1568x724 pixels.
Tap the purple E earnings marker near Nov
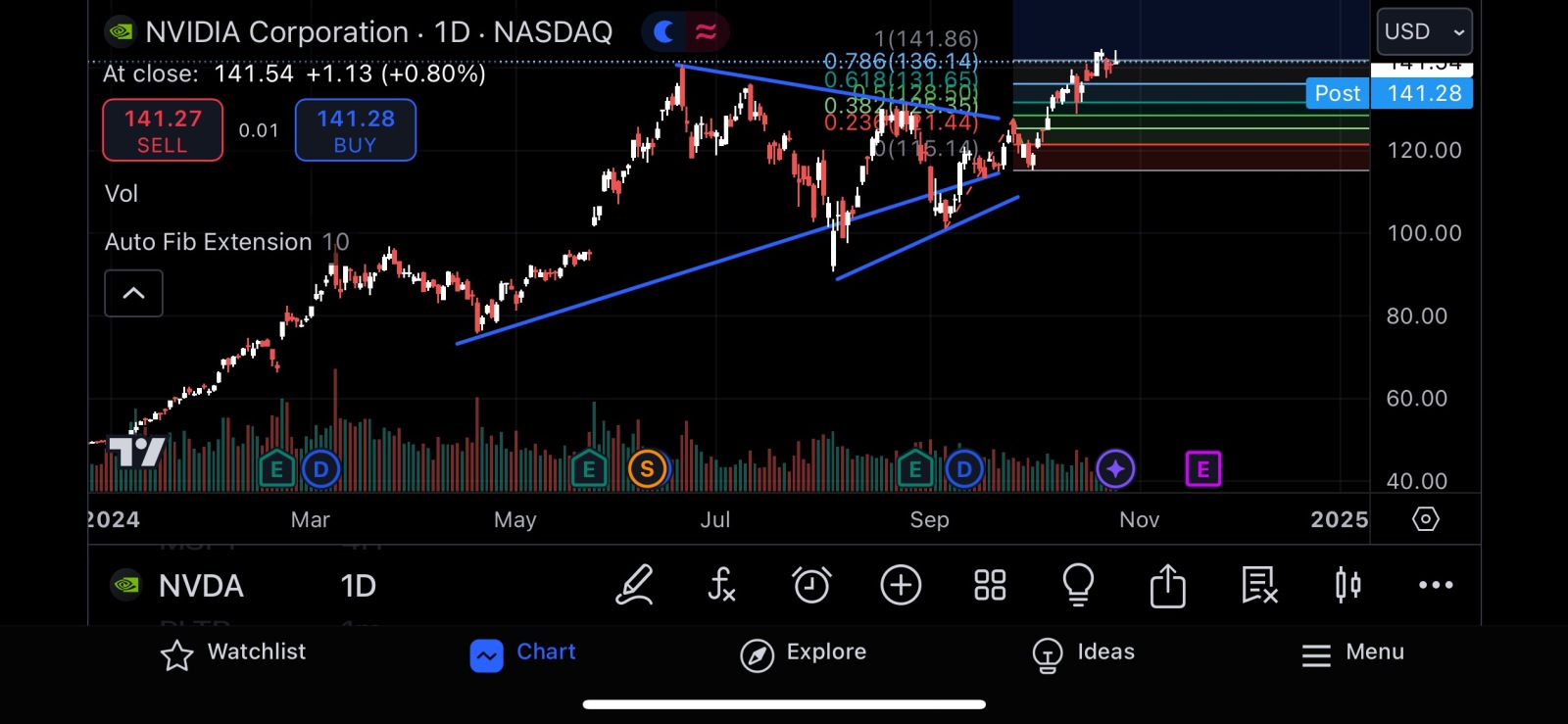coord(1203,469)
